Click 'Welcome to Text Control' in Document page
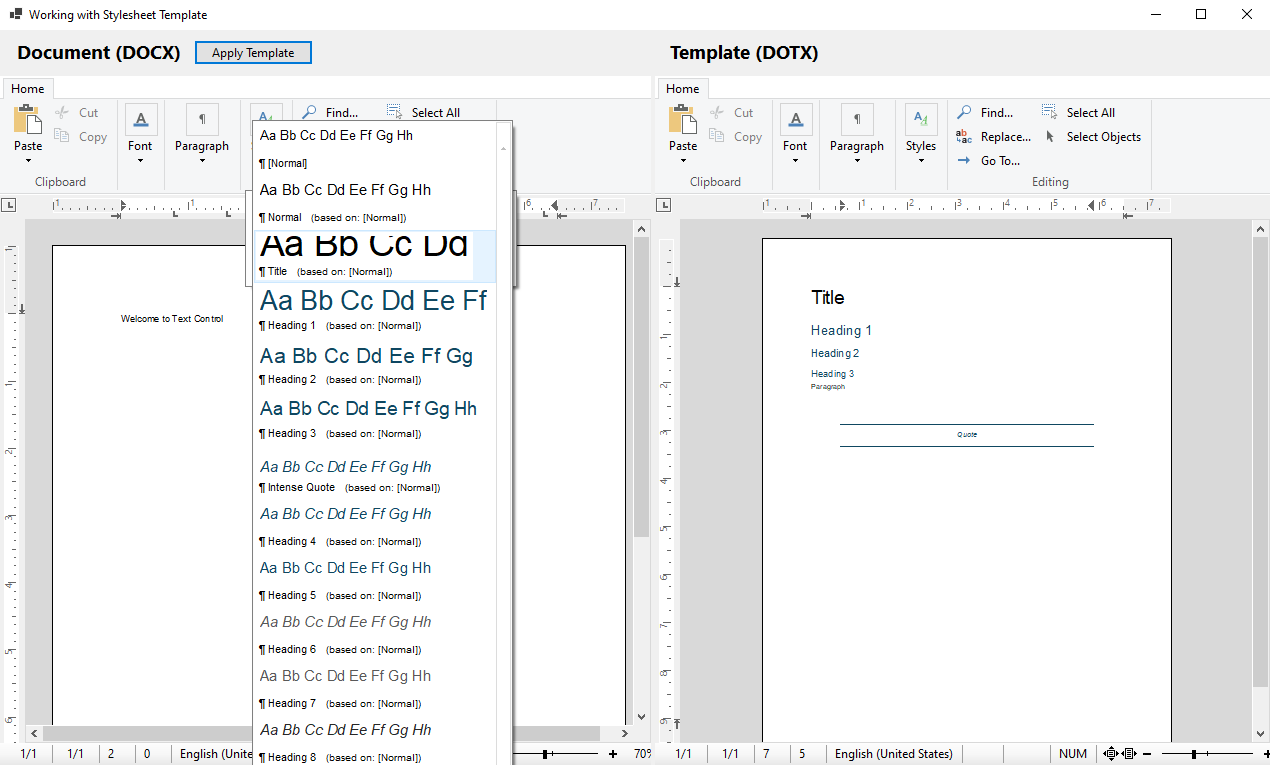1270x765 pixels. (172, 319)
